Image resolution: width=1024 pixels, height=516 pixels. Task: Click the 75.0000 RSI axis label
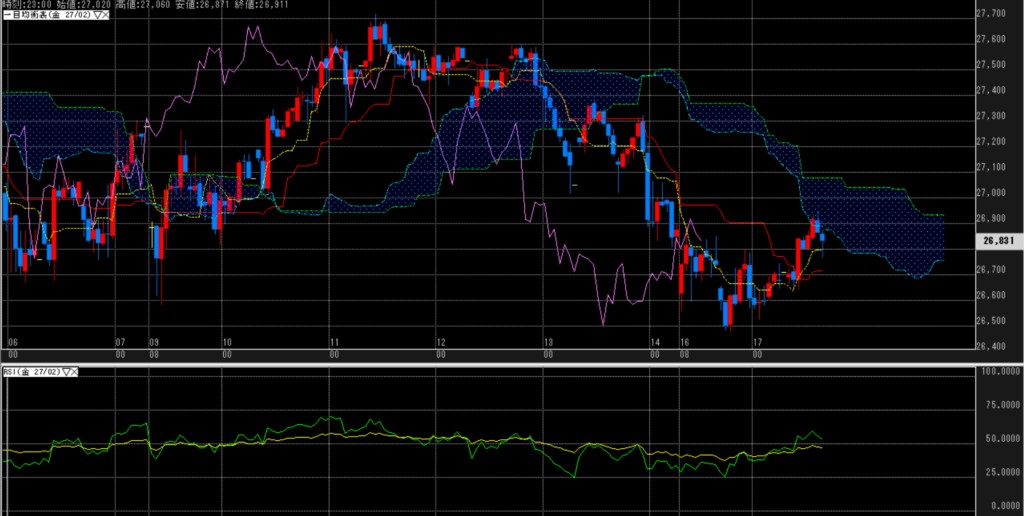[997, 407]
